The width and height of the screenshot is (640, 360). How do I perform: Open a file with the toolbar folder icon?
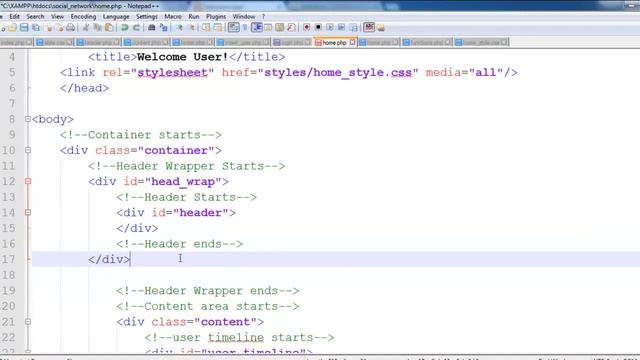12,27
